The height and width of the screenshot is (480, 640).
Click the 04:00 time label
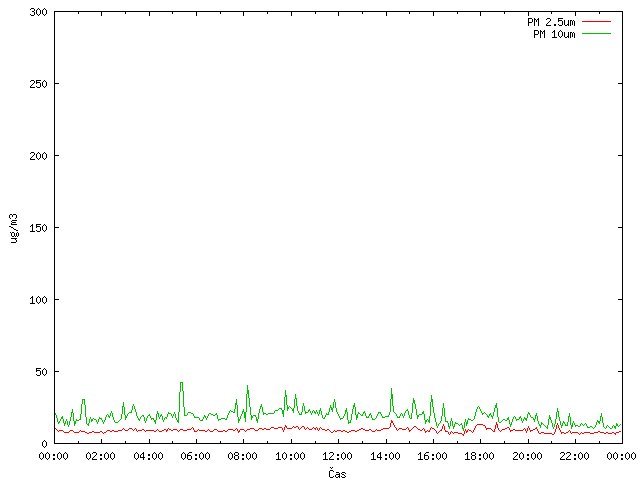pyautogui.click(x=148, y=456)
